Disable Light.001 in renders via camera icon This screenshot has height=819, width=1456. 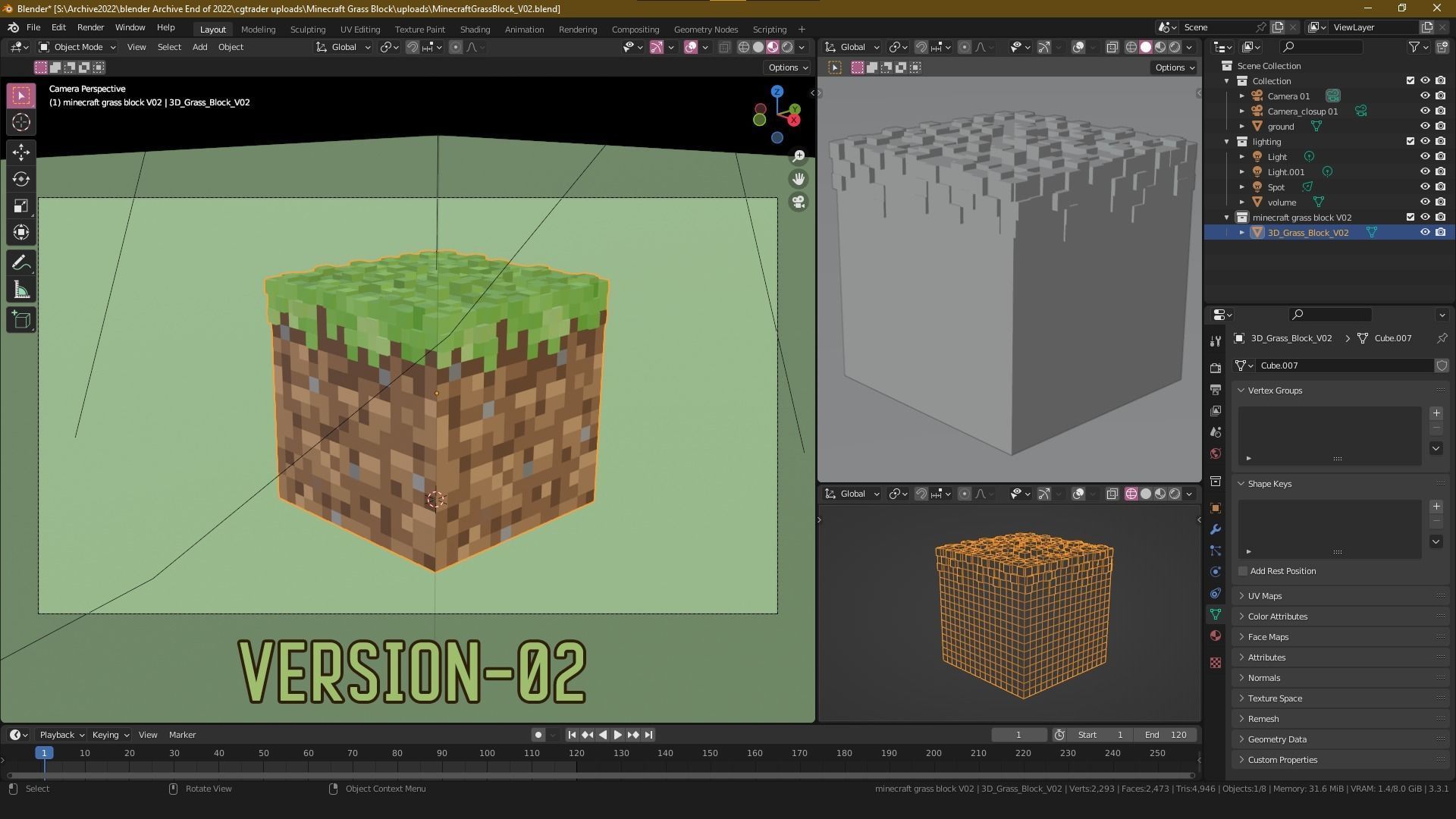tap(1440, 171)
